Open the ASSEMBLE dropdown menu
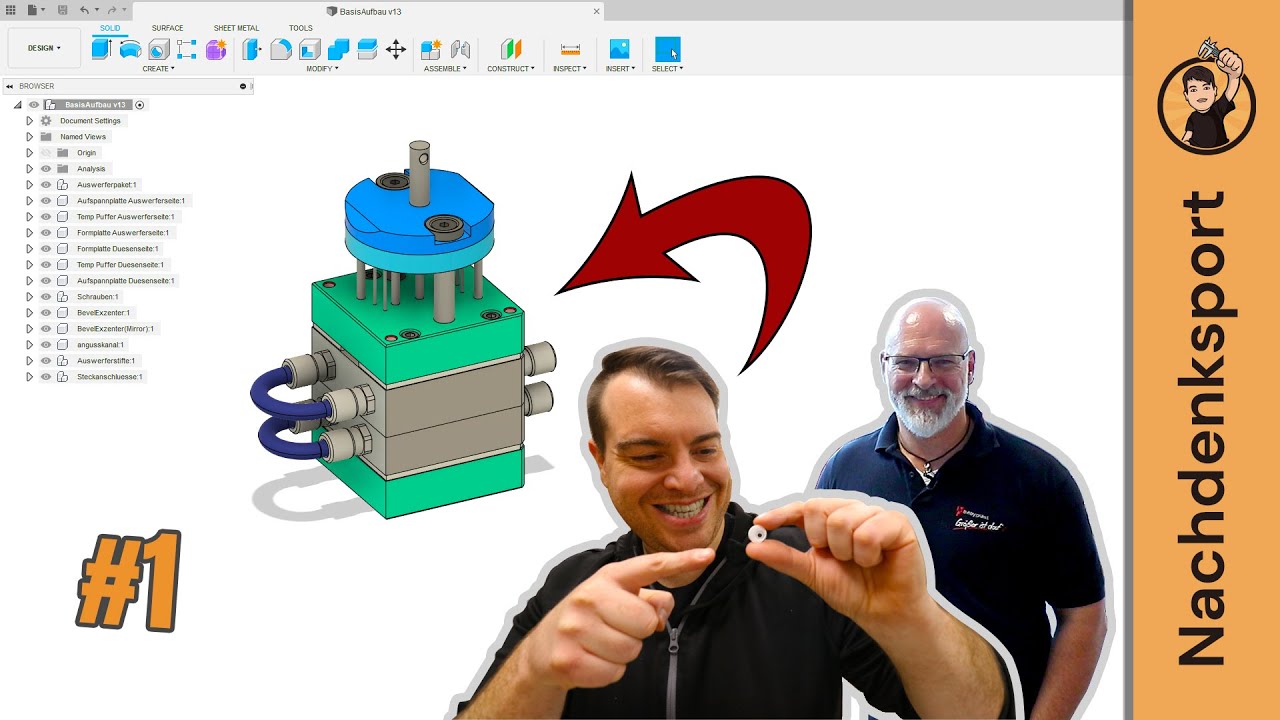Screen dimensions: 1280x720 coord(445,69)
